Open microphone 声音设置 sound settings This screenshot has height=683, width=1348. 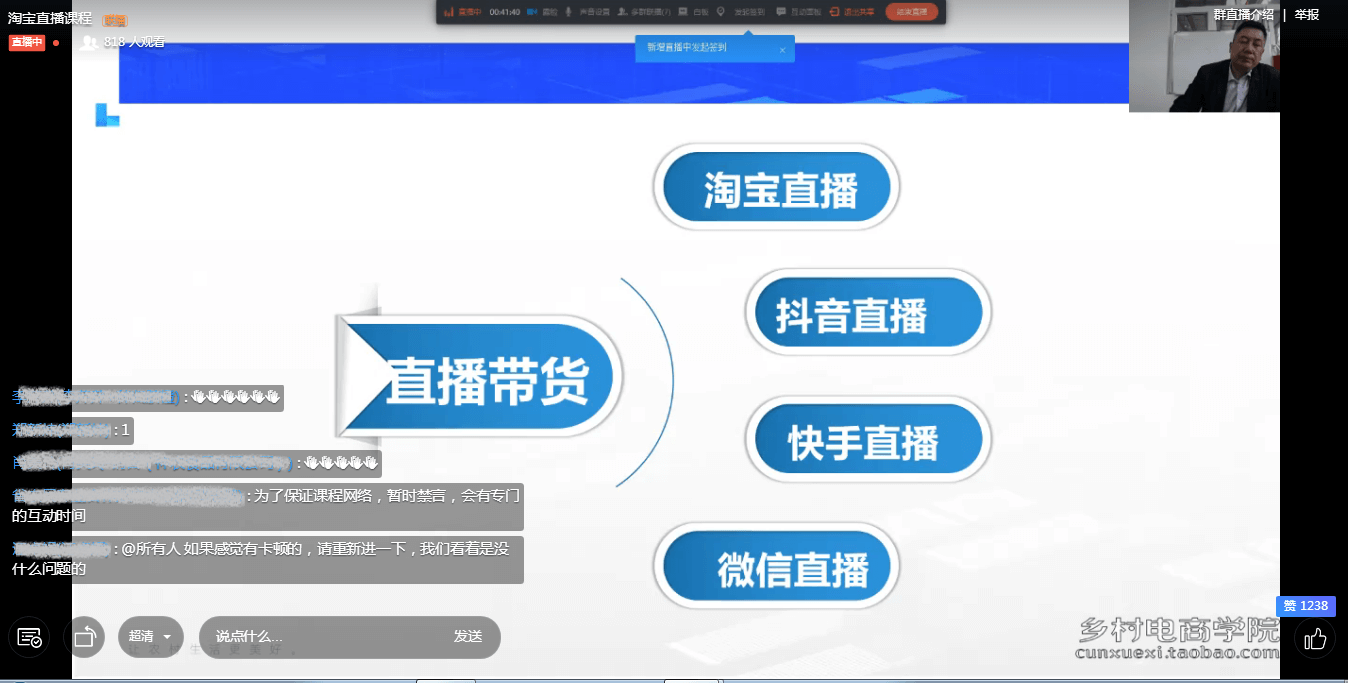[x=588, y=12]
